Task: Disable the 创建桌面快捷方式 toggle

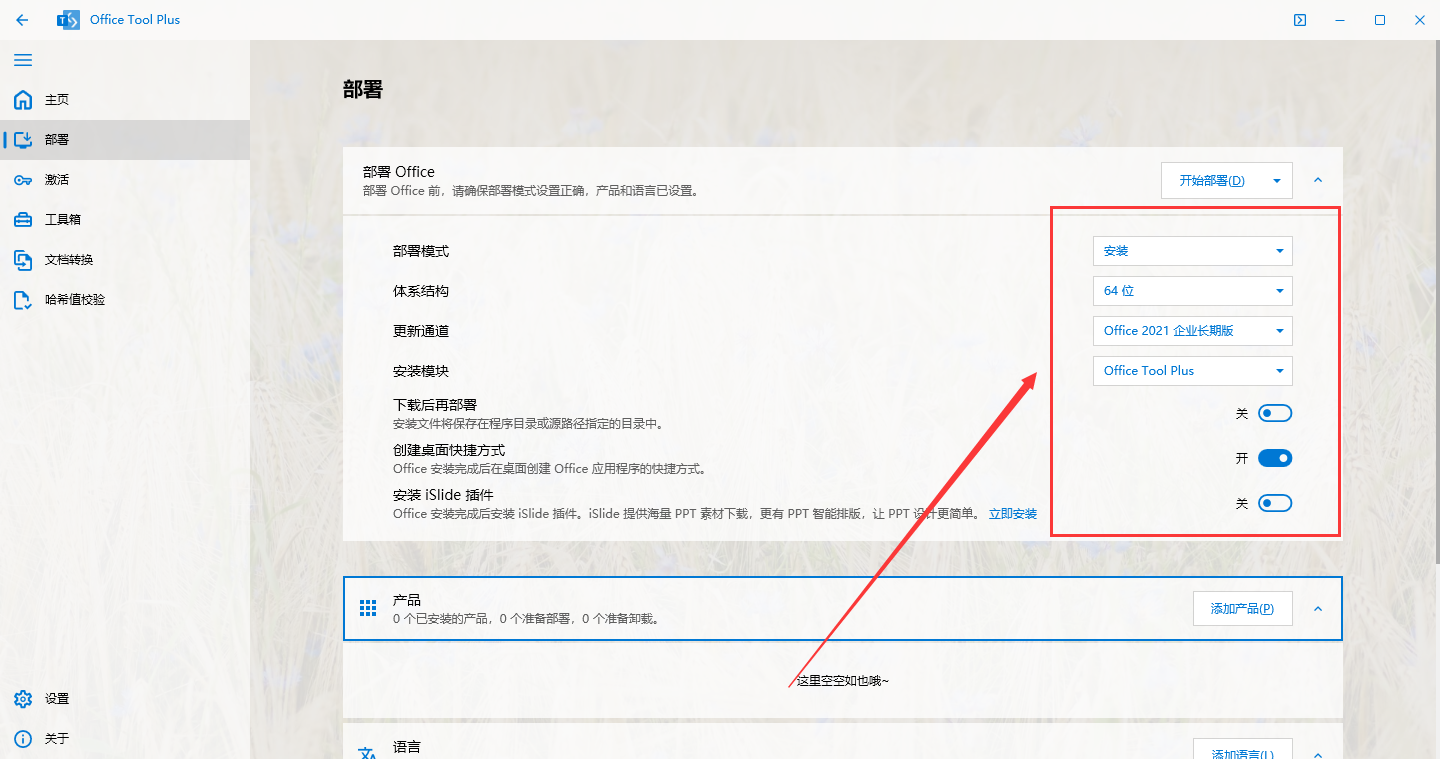Action: 1275,457
